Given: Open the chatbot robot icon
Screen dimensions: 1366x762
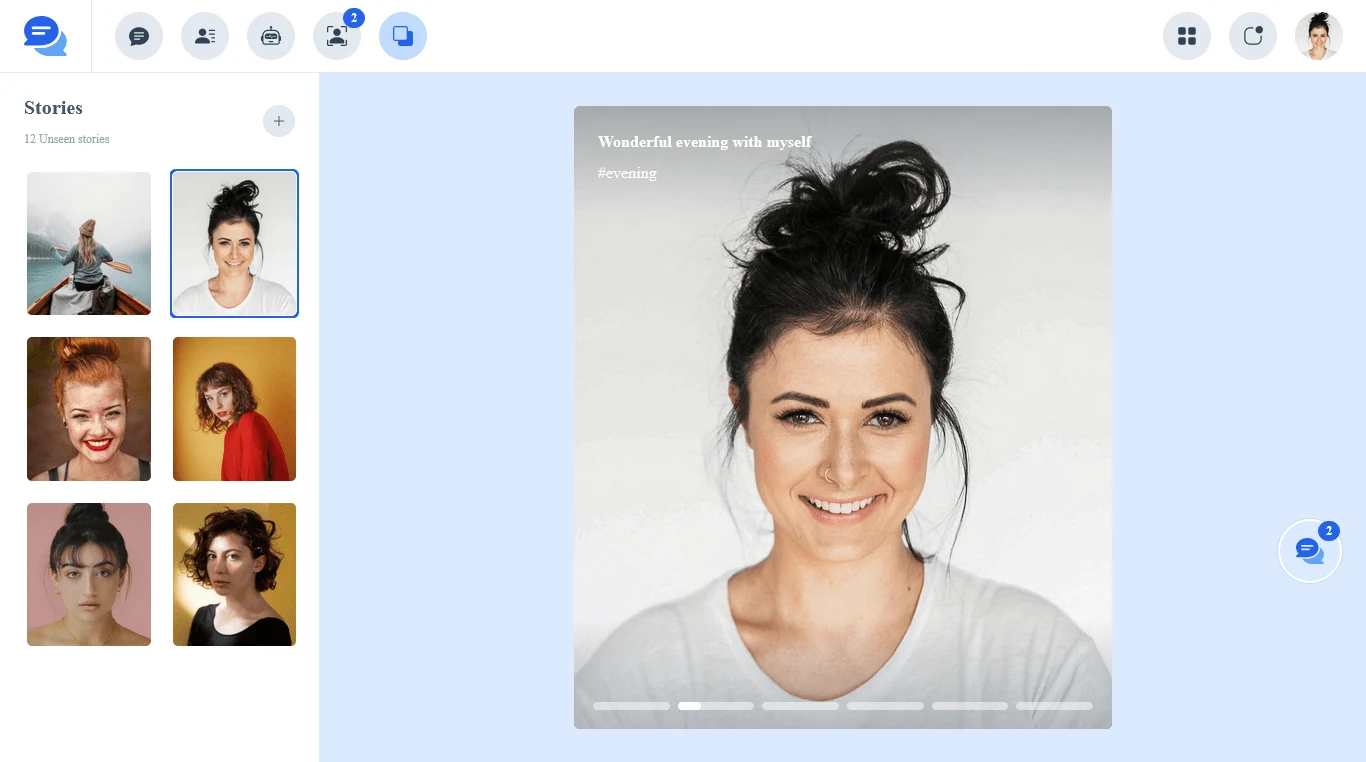Looking at the screenshot, I should pyautogui.click(x=271, y=36).
